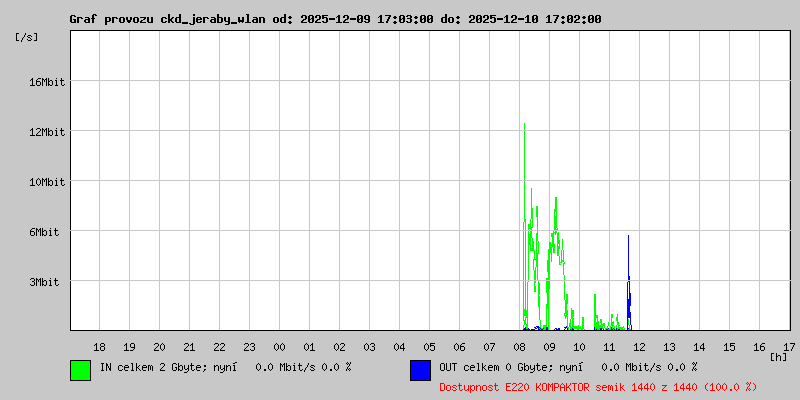Click the '11' hour label on x-axis
800x400 pixels.
[x=610, y=347]
